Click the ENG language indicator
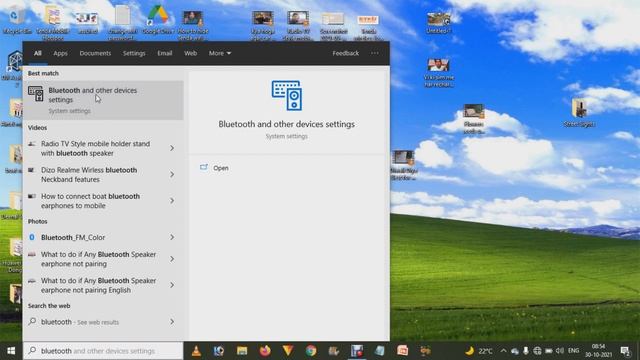The image size is (640, 360). 573,351
